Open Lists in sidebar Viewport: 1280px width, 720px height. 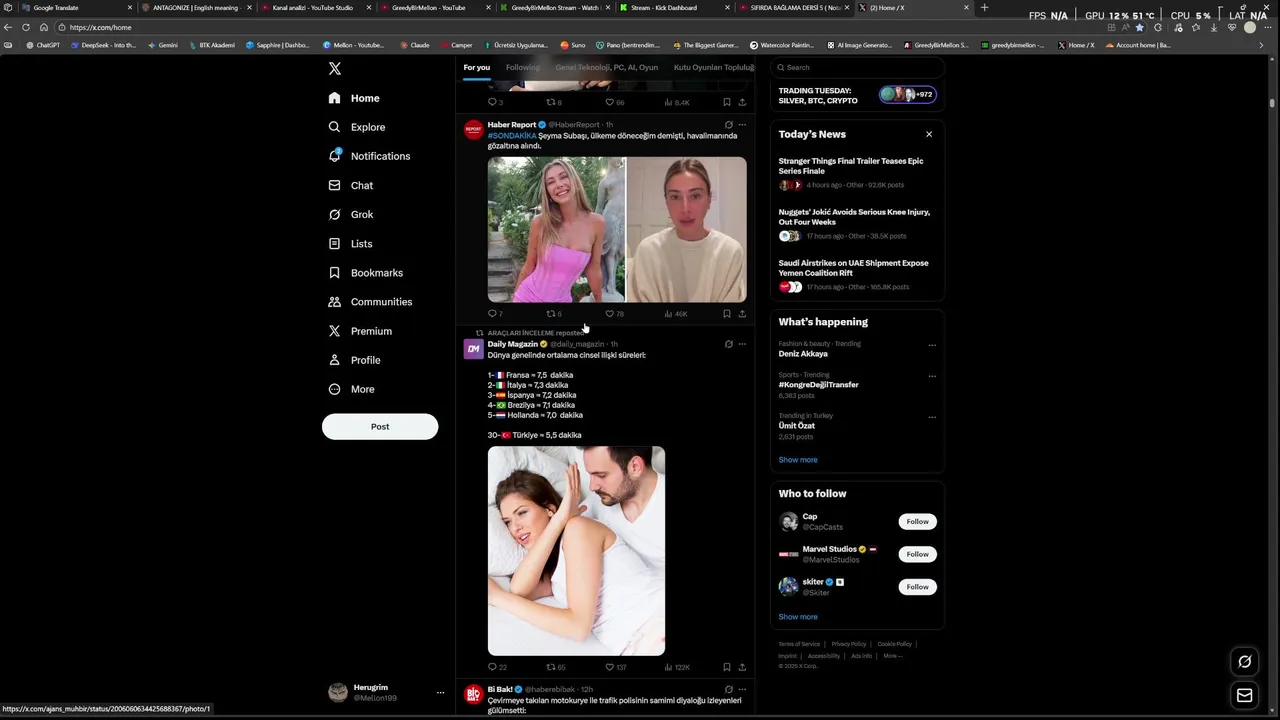tap(350, 243)
